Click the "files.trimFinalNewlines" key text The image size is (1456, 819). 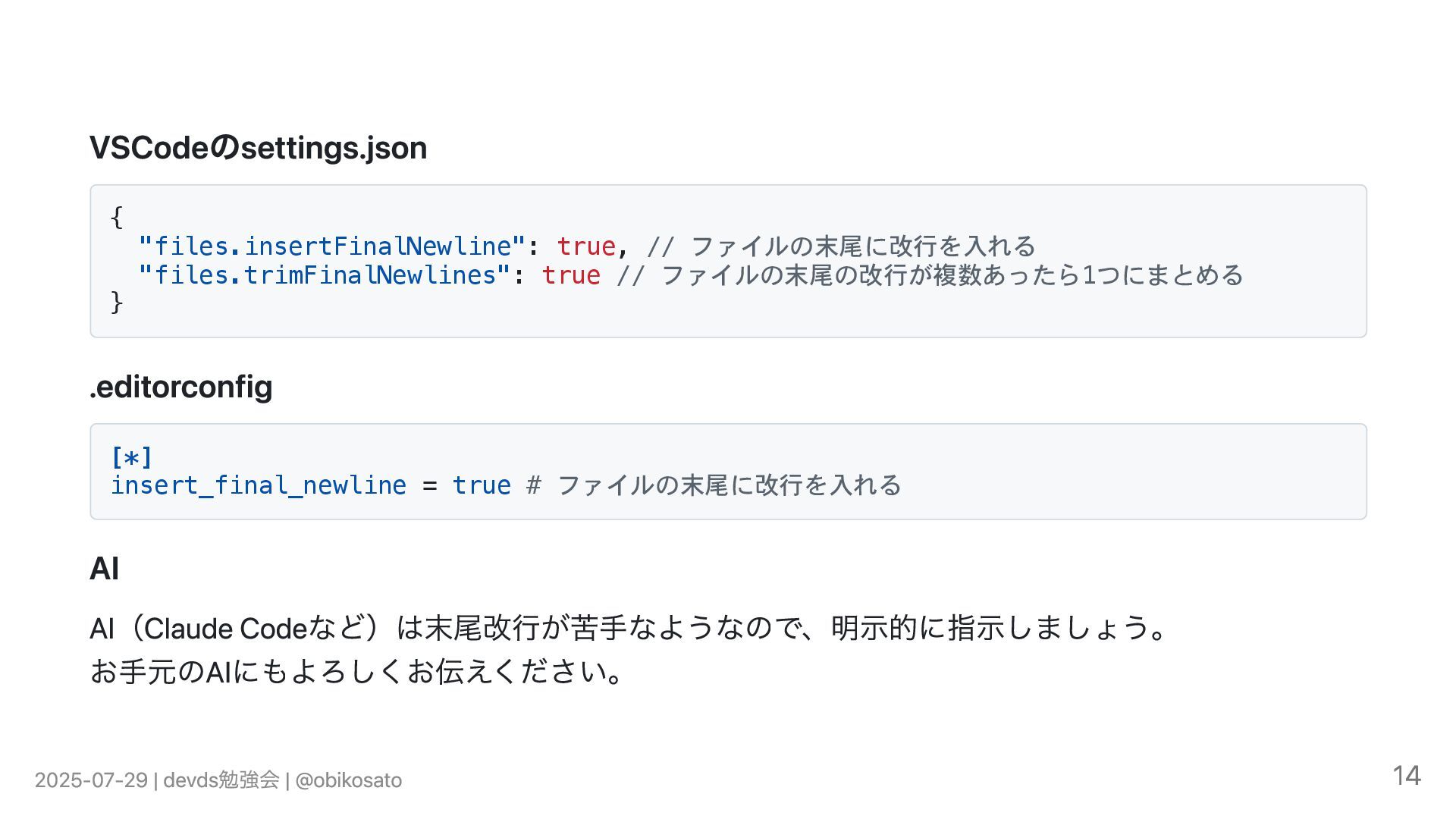(x=325, y=275)
